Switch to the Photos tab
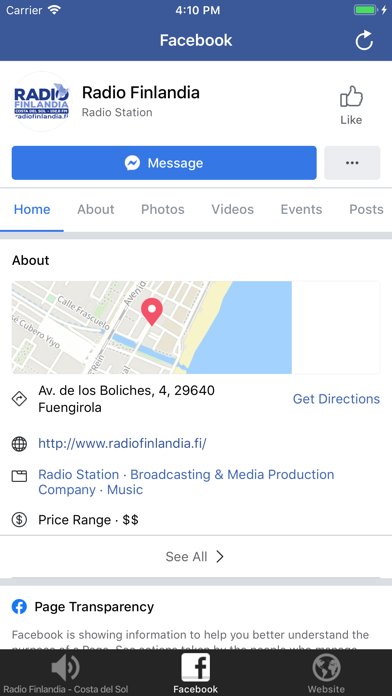This screenshot has height=696, width=392. (x=162, y=210)
